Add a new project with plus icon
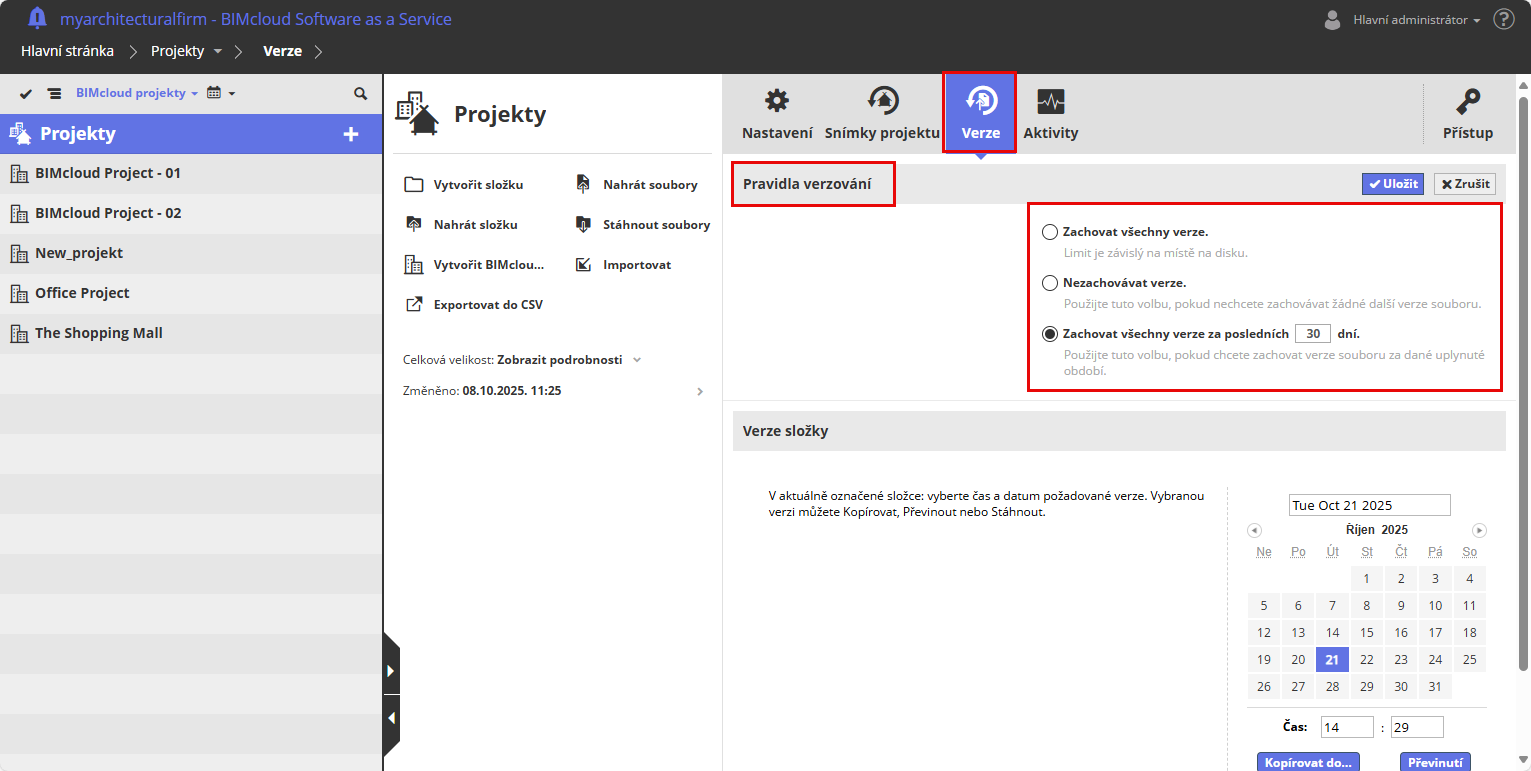The height and width of the screenshot is (771, 1531). 351,134
